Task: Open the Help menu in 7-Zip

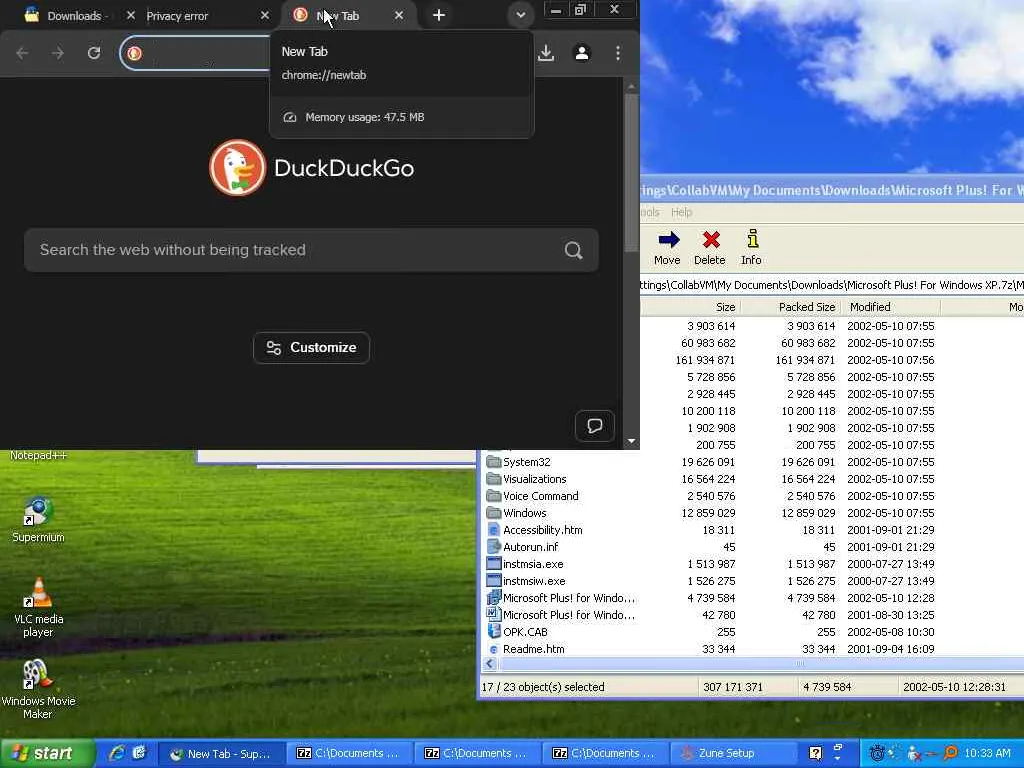Action: click(x=681, y=212)
